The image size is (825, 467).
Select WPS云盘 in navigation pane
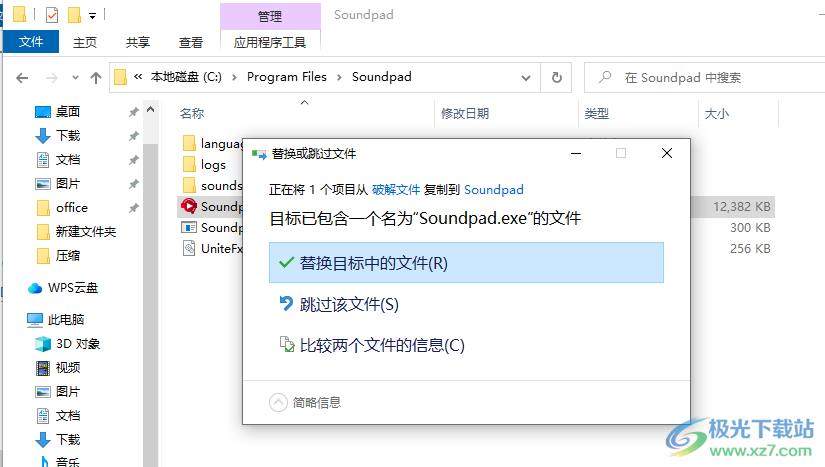pyautogui.click(x=73, y=288)
